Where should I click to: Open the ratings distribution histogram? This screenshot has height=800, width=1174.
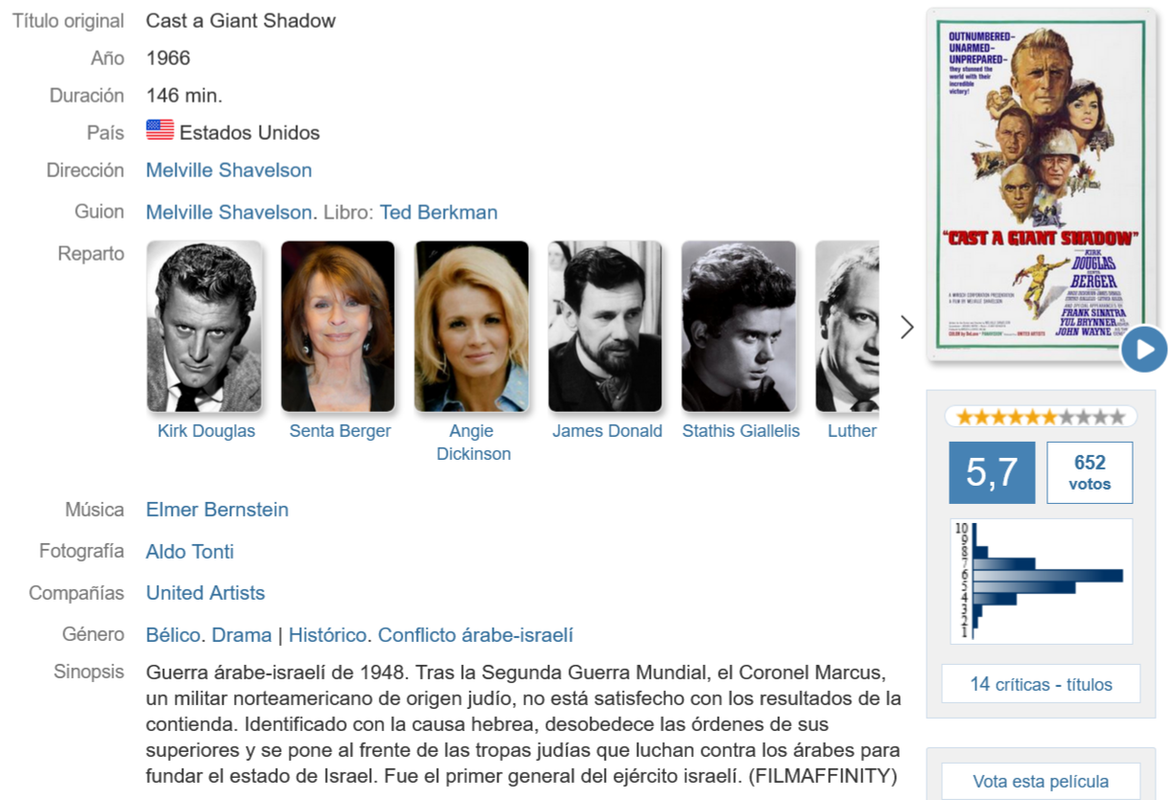(1041, 581)
